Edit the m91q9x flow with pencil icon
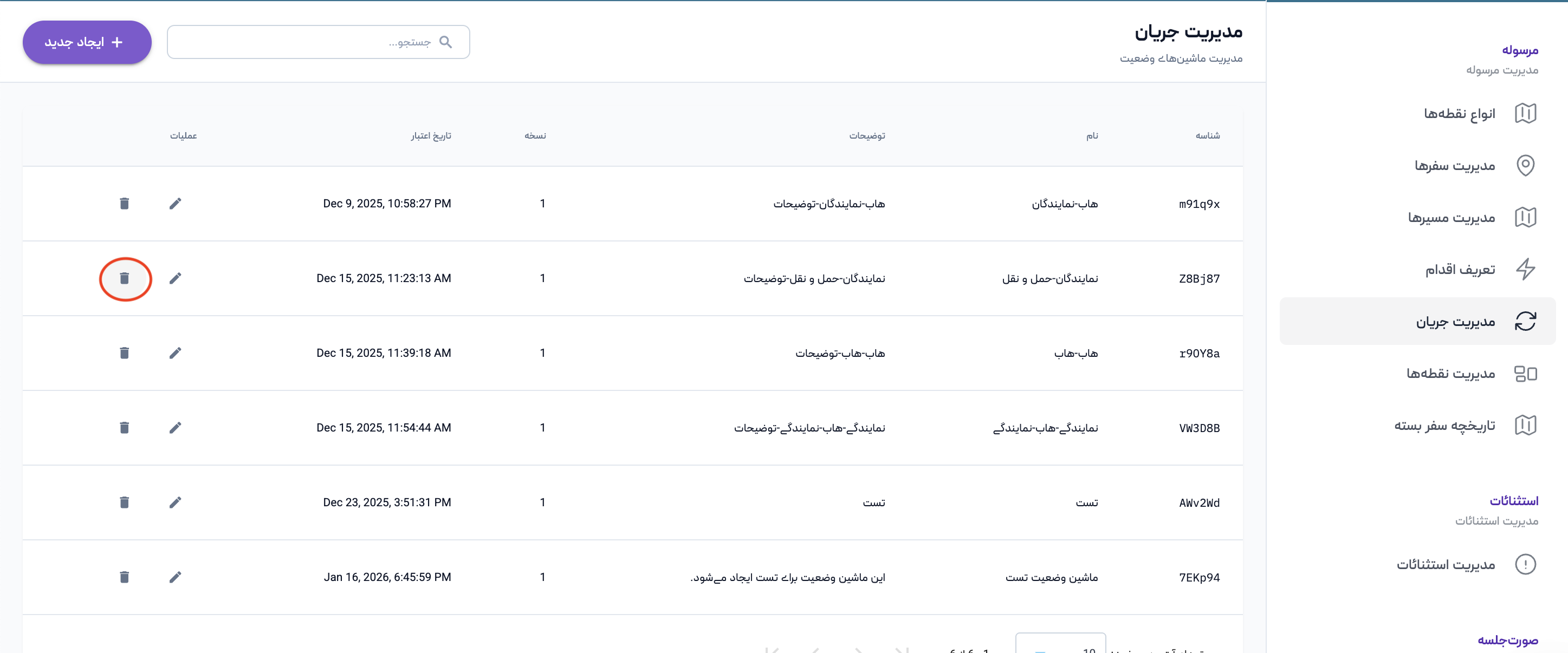The width and height of the screenshot is (1568, 653). pos(176,203)
